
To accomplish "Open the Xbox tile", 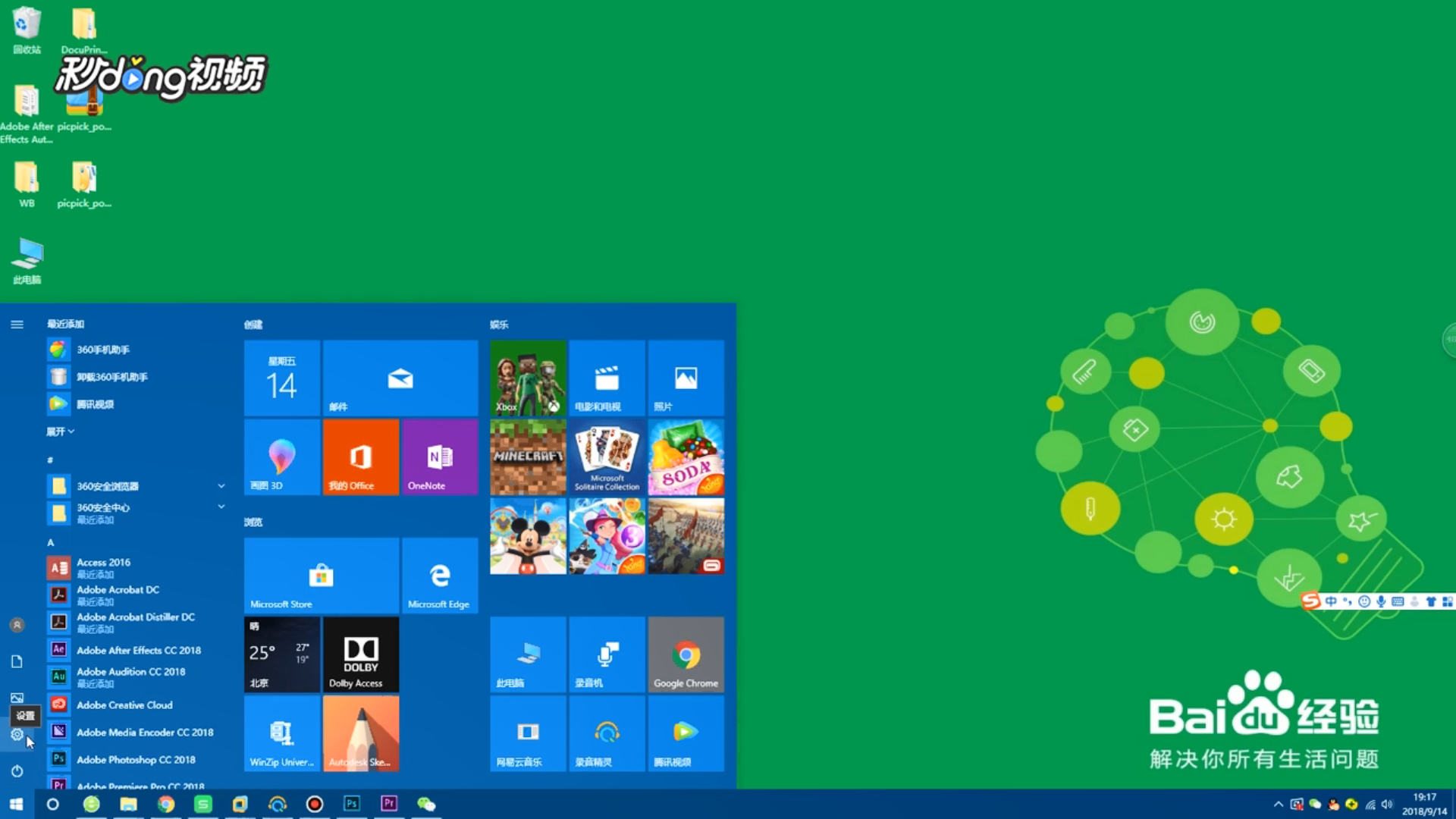I will click(528, 378).
